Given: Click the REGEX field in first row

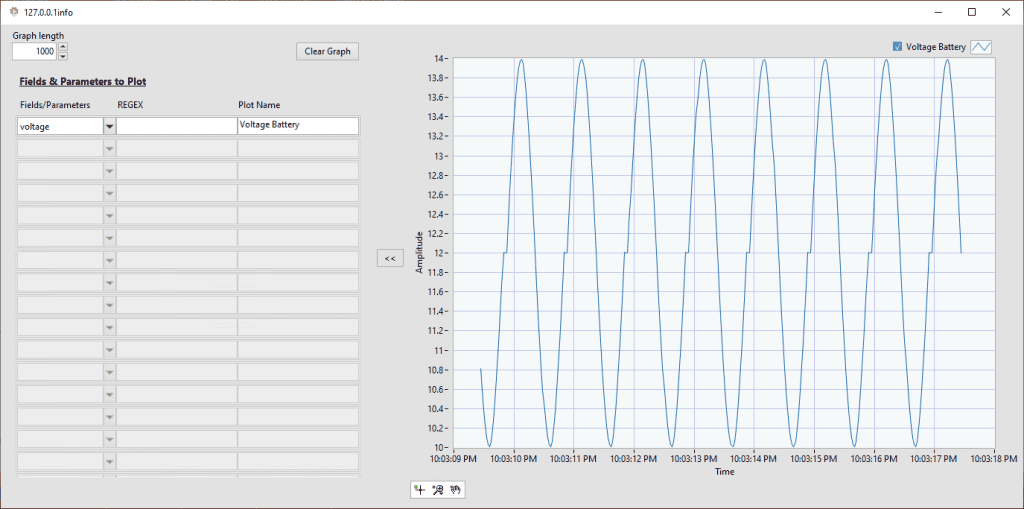Looking at the screenshot, I should point(176,126).
